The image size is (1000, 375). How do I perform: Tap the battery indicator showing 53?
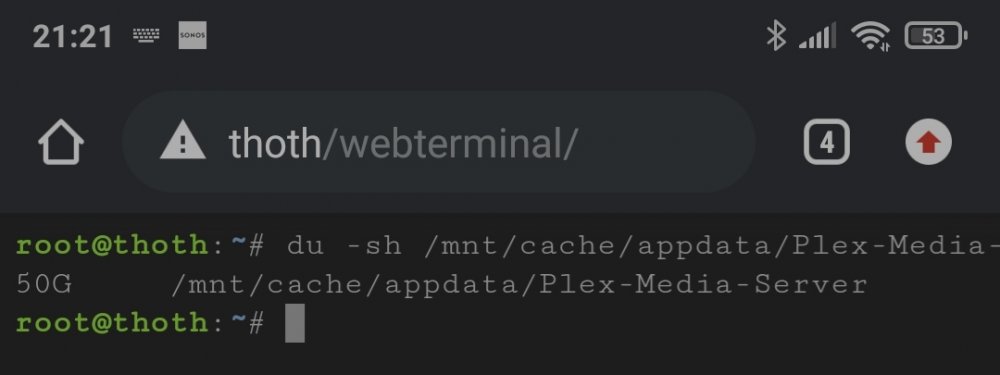pyautogui.click(x=936, y=36)
